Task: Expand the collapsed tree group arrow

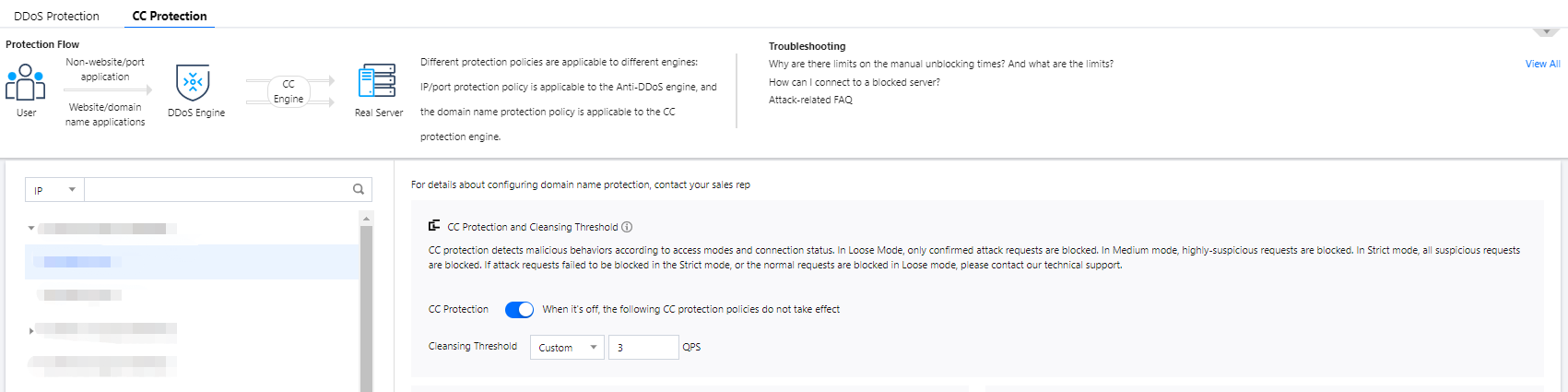Action: pyautogui.click(x=31, y=330)
